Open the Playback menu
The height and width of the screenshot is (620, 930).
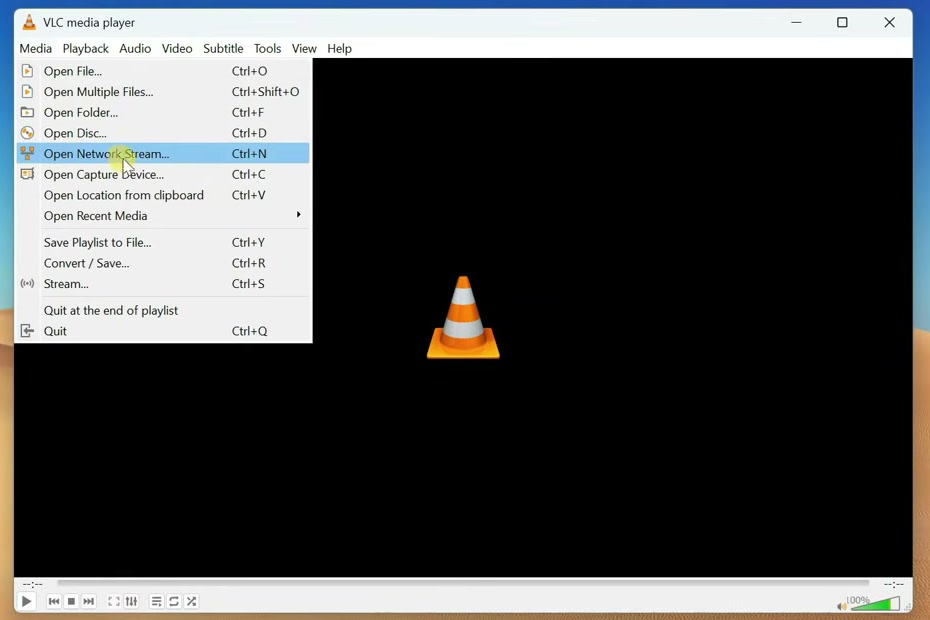coord(85,49)
